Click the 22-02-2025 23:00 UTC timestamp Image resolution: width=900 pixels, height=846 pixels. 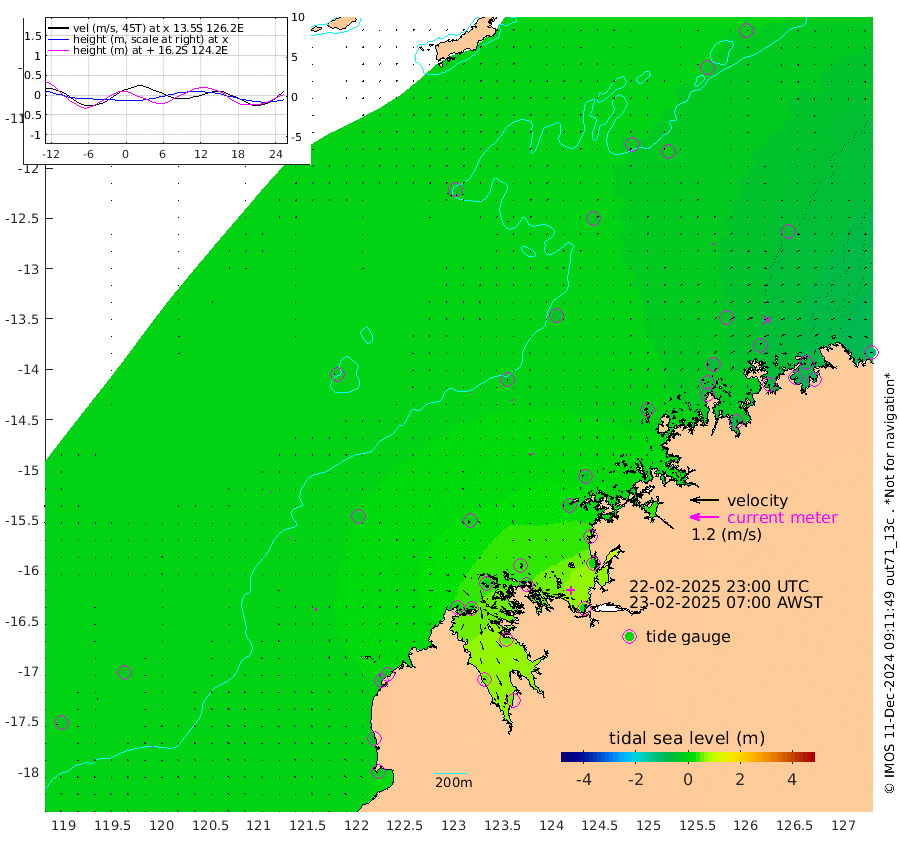pos(719,587)
